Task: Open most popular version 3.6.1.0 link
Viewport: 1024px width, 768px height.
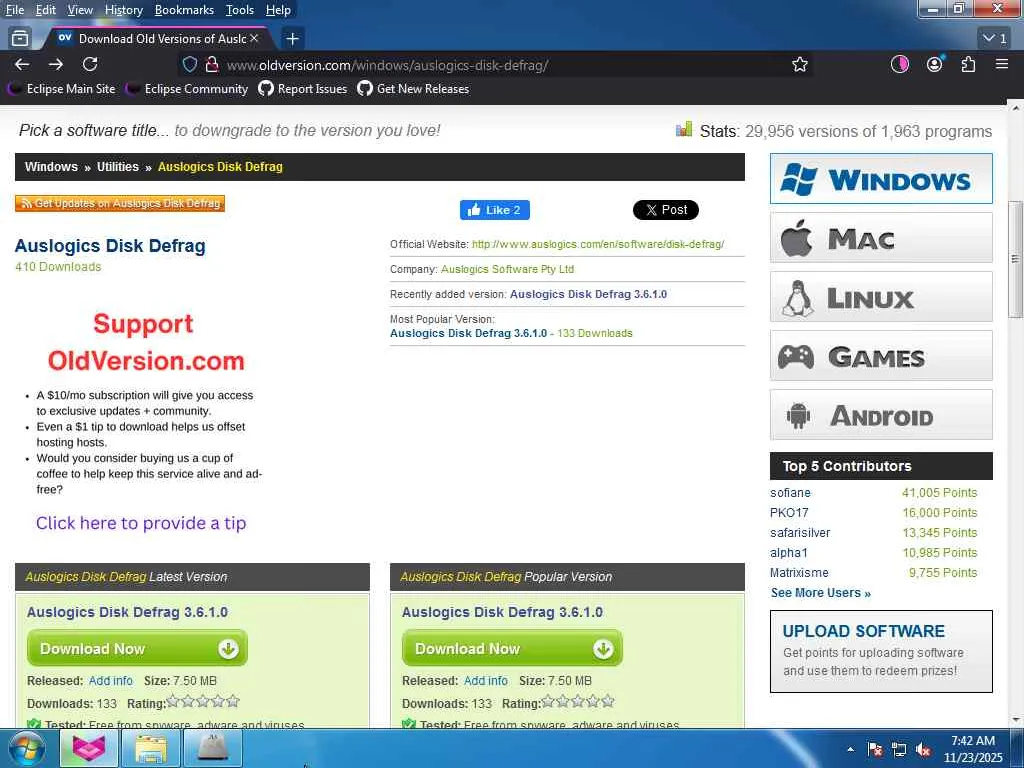Action: 468,333
